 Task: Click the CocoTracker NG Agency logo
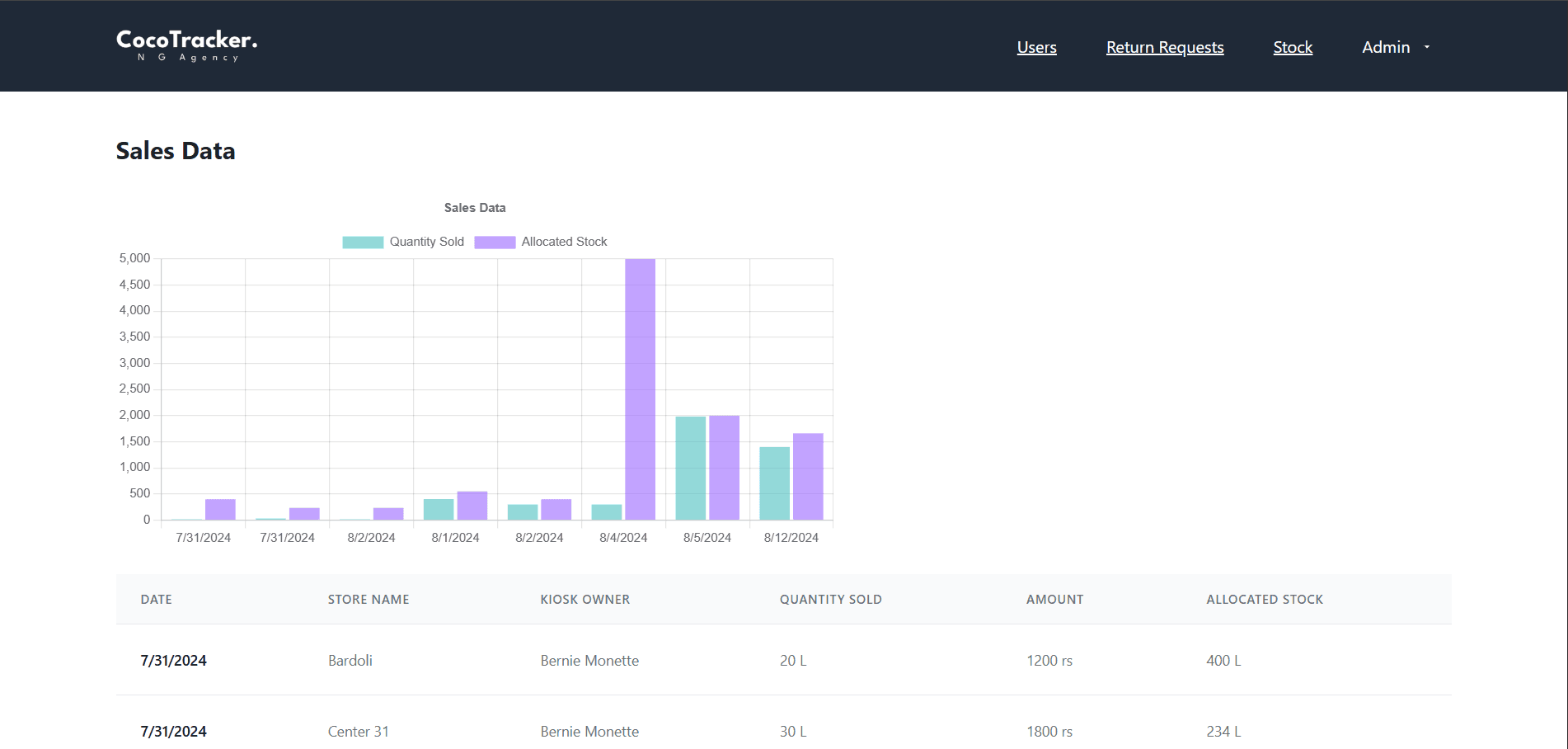click(186, 44)
